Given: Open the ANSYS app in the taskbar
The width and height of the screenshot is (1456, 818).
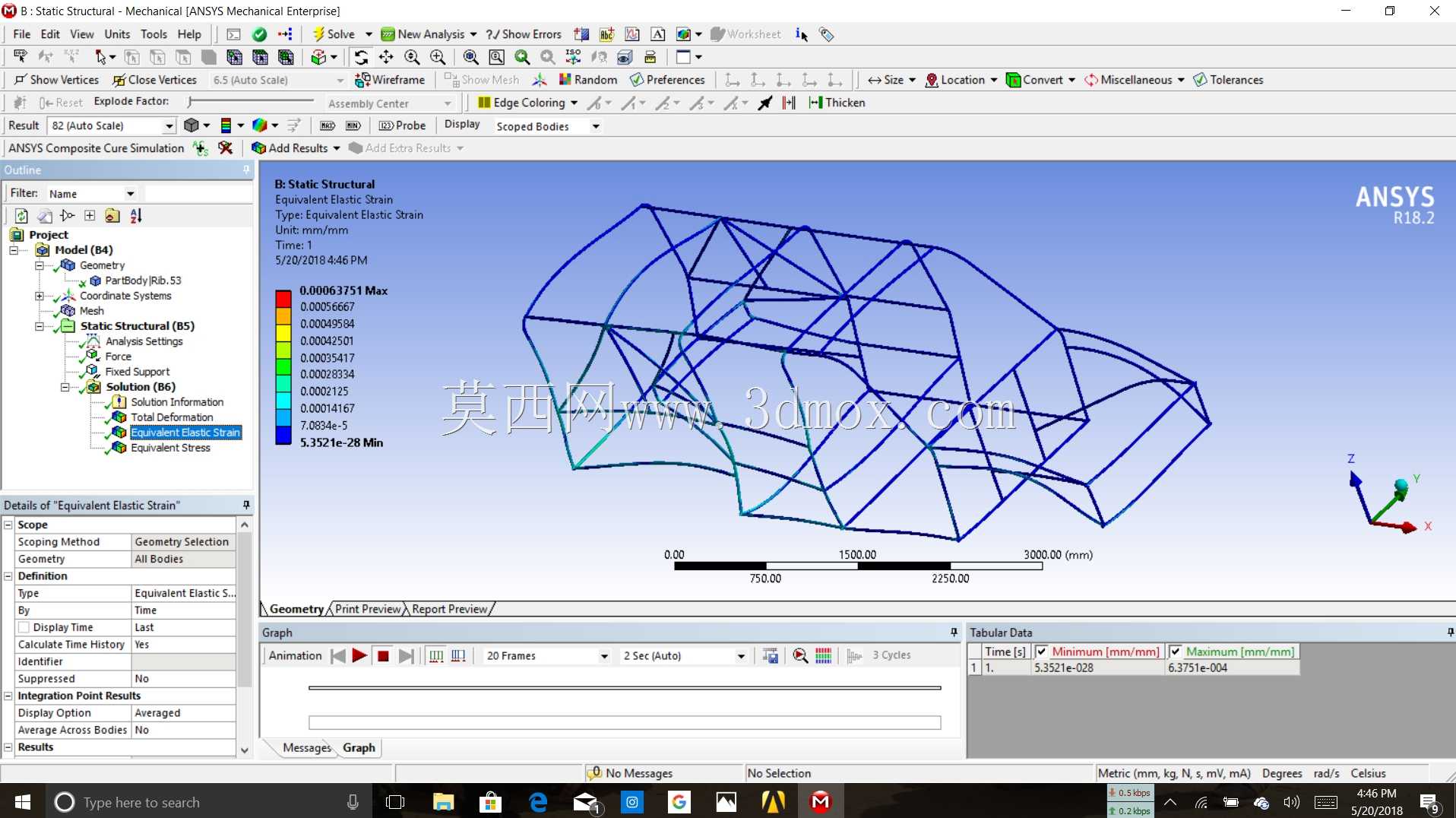Looking at the screenshot, I should point(774,801).
